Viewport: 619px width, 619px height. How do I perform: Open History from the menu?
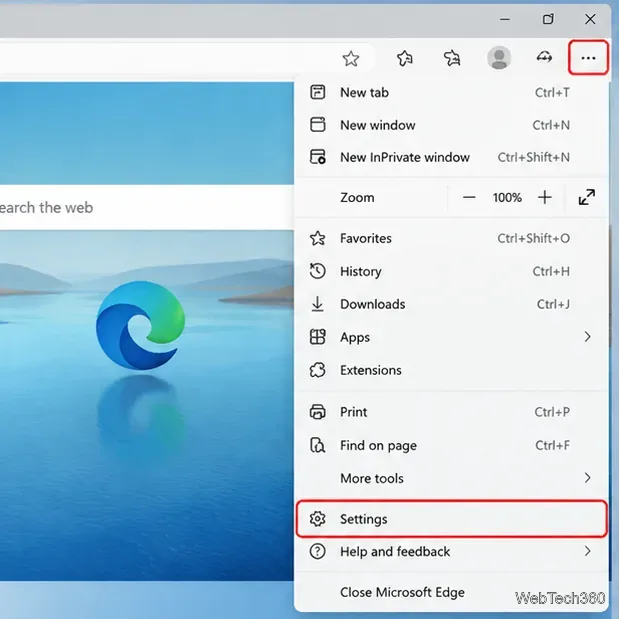(x=451, y=271)
